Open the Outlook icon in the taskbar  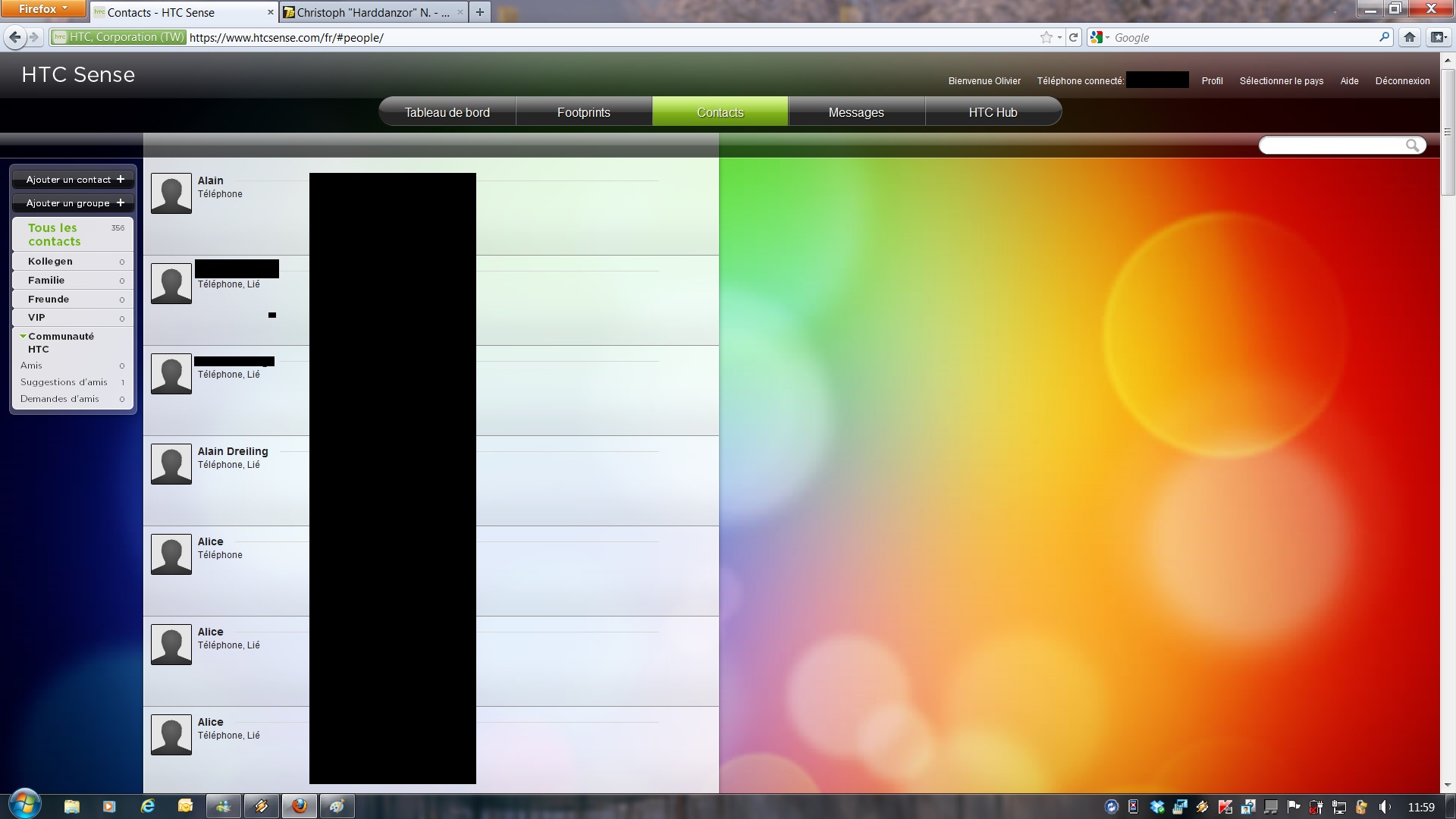point(185,806)
